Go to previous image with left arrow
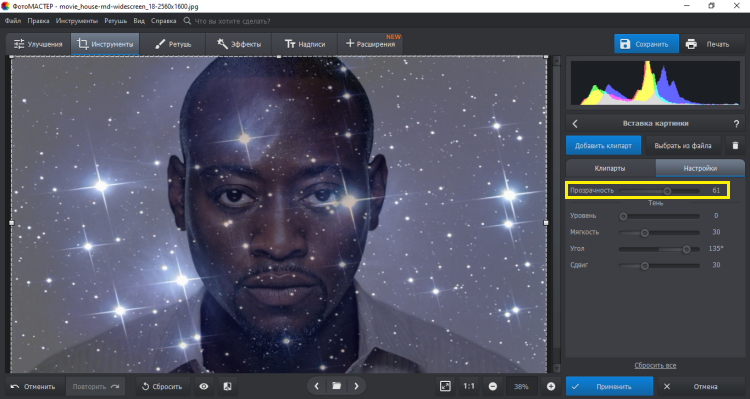The image size is (750, 399). [x=316, y=386]
